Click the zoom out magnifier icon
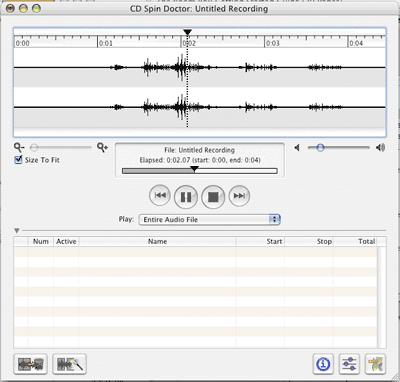Viewport: 400px width, 382px height. pos(19,147)
